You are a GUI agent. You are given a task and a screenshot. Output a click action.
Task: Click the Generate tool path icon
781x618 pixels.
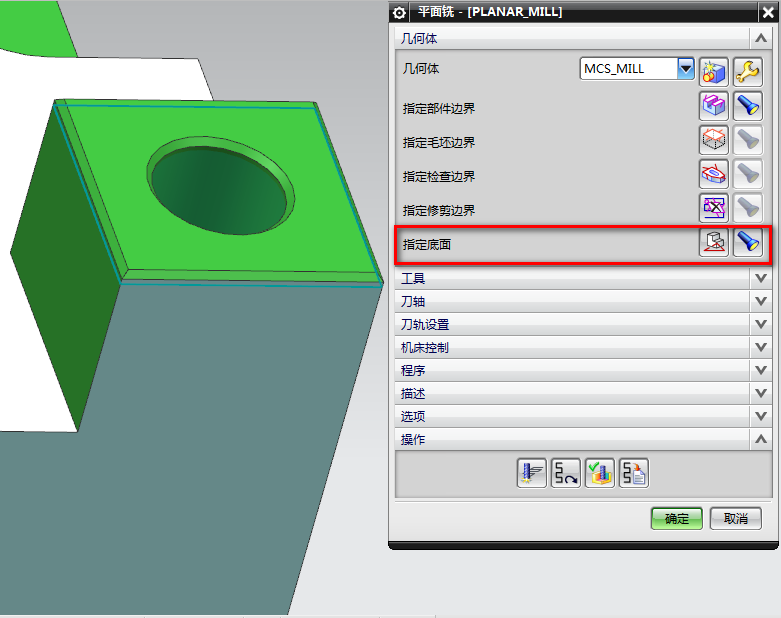point(532,473)
